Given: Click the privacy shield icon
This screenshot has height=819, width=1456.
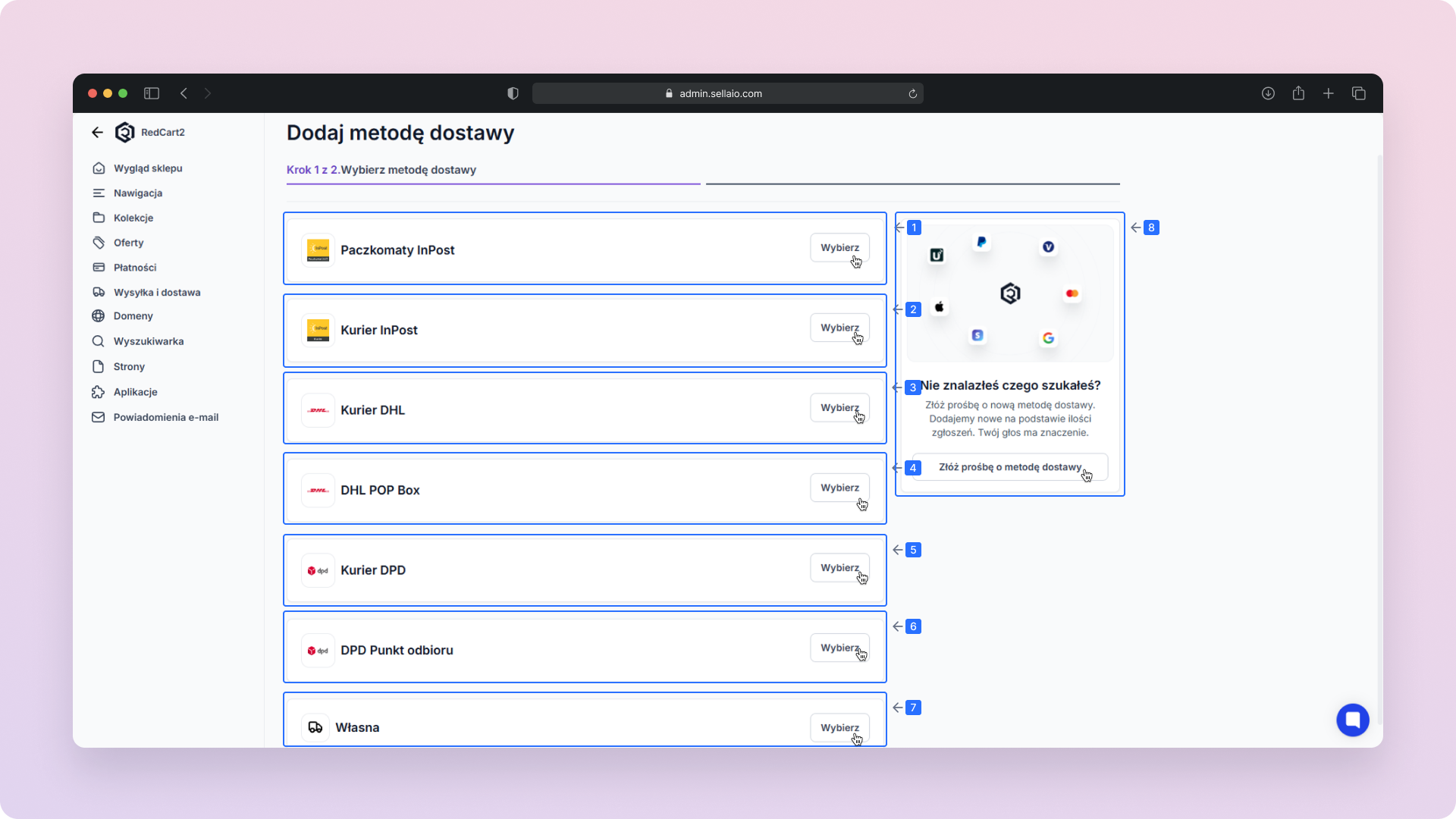Looking at the screenshot, I should pos(513,93).
